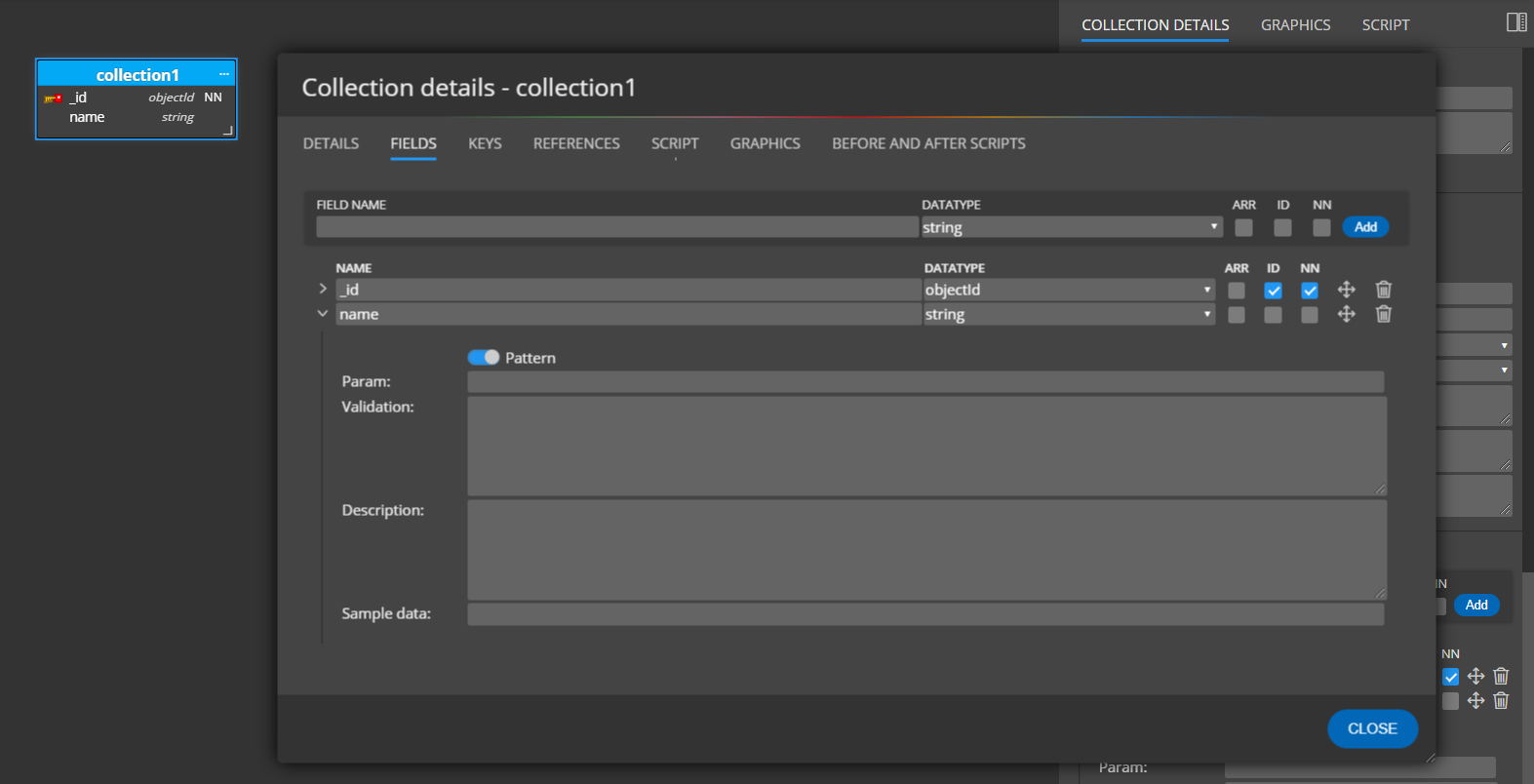Open the dialog GRAPHICS tab
The image size is (1534, 784).
pyautogui.click(x=766, y=143)
